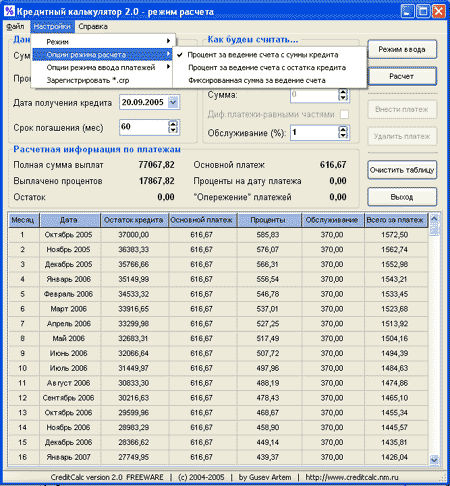Decrease the Обслуживание (%) spinner value

coord(343,135)
